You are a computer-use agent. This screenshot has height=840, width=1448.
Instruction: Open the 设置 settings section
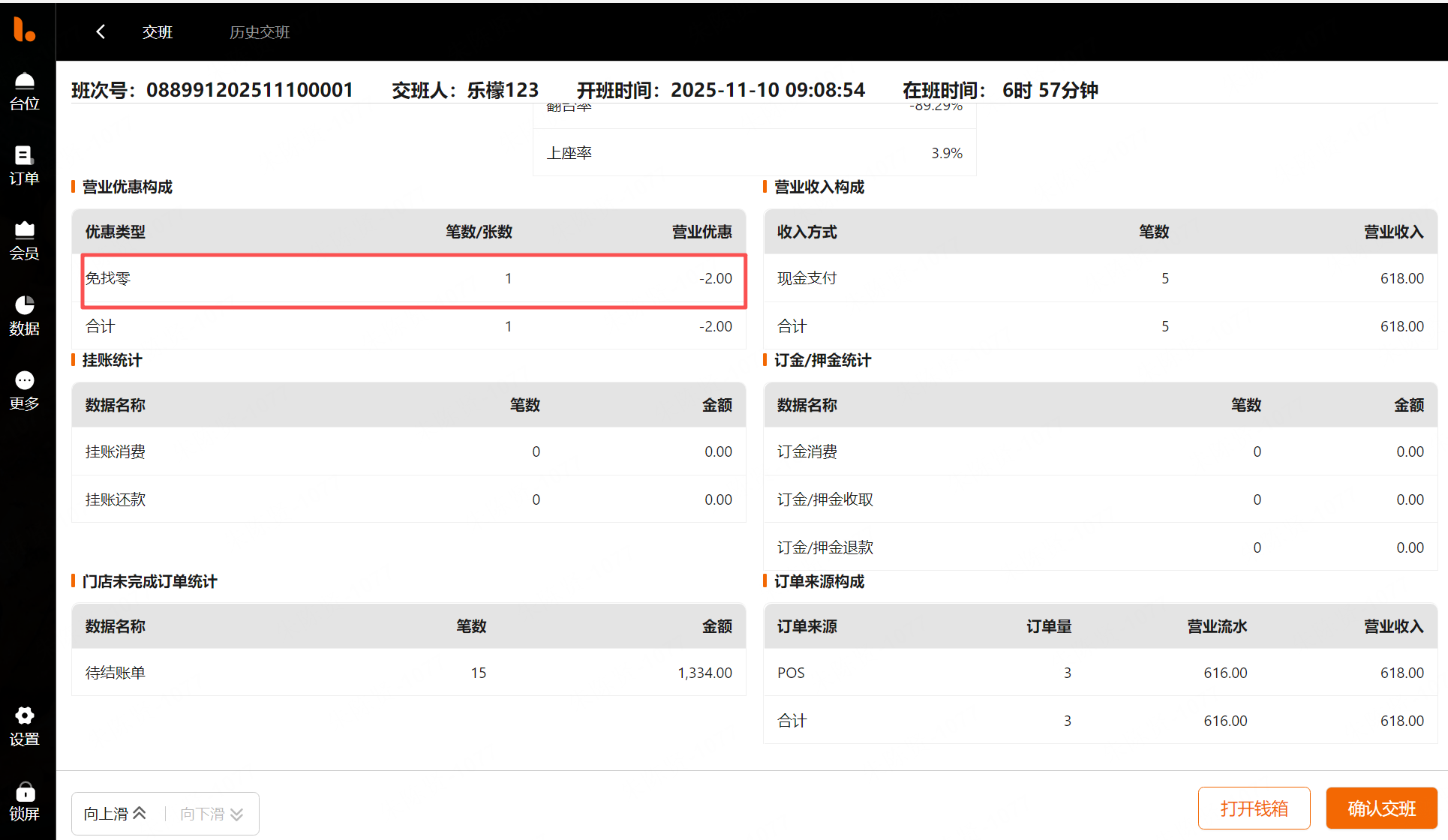[24, 726]
